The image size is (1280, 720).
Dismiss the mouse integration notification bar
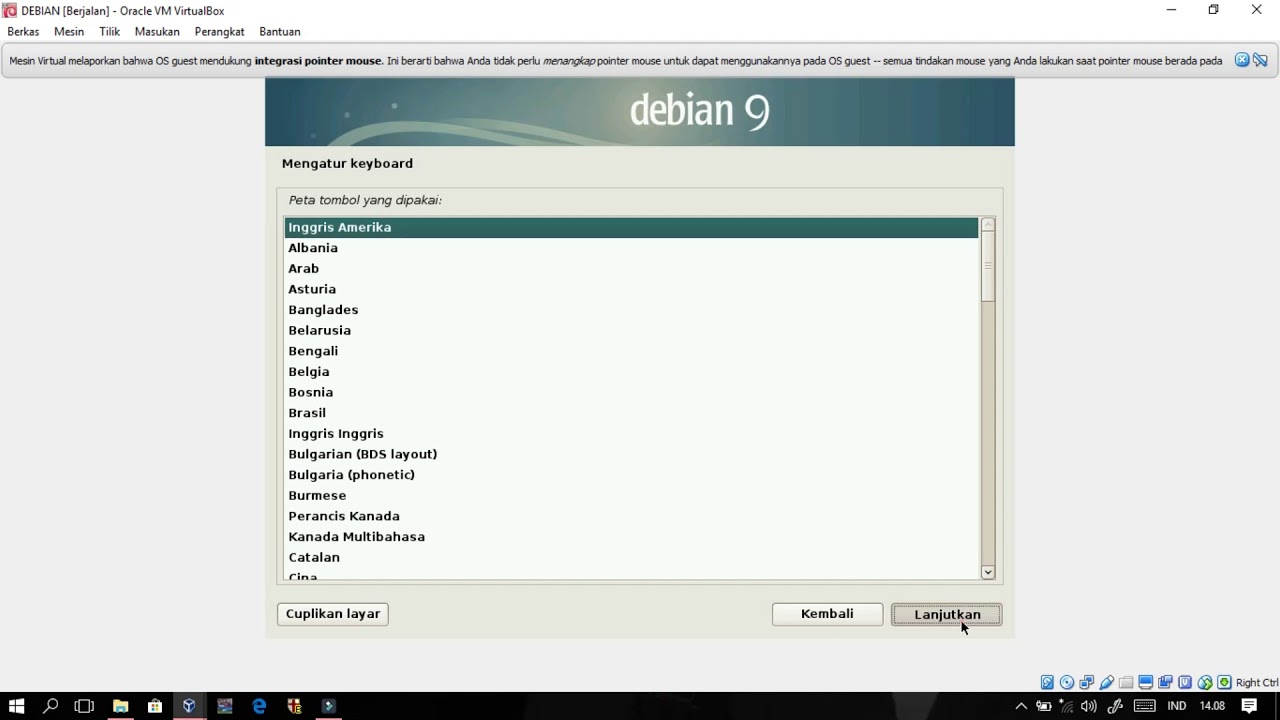point(1242,60)
